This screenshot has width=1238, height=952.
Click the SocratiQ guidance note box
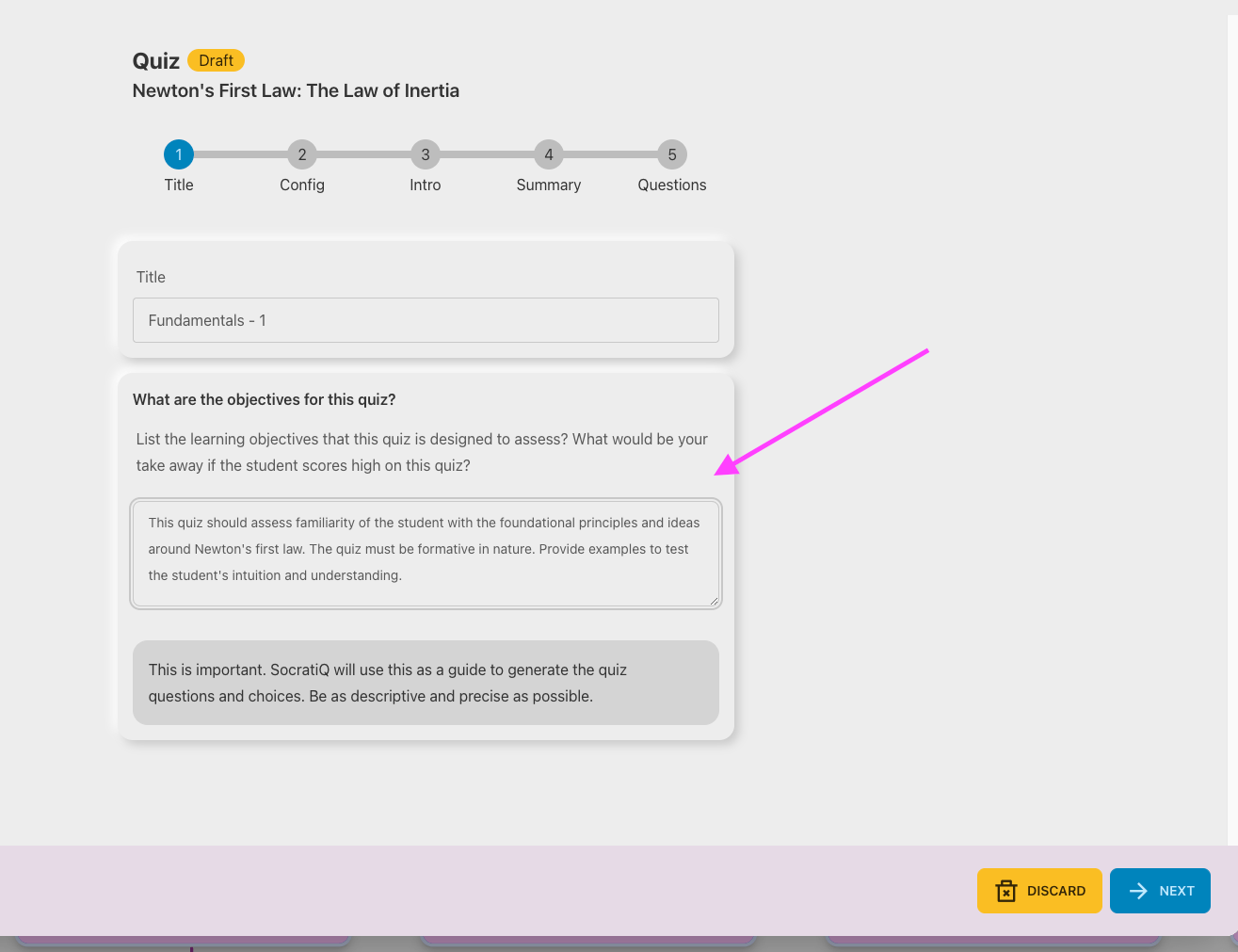click(426, 683)
